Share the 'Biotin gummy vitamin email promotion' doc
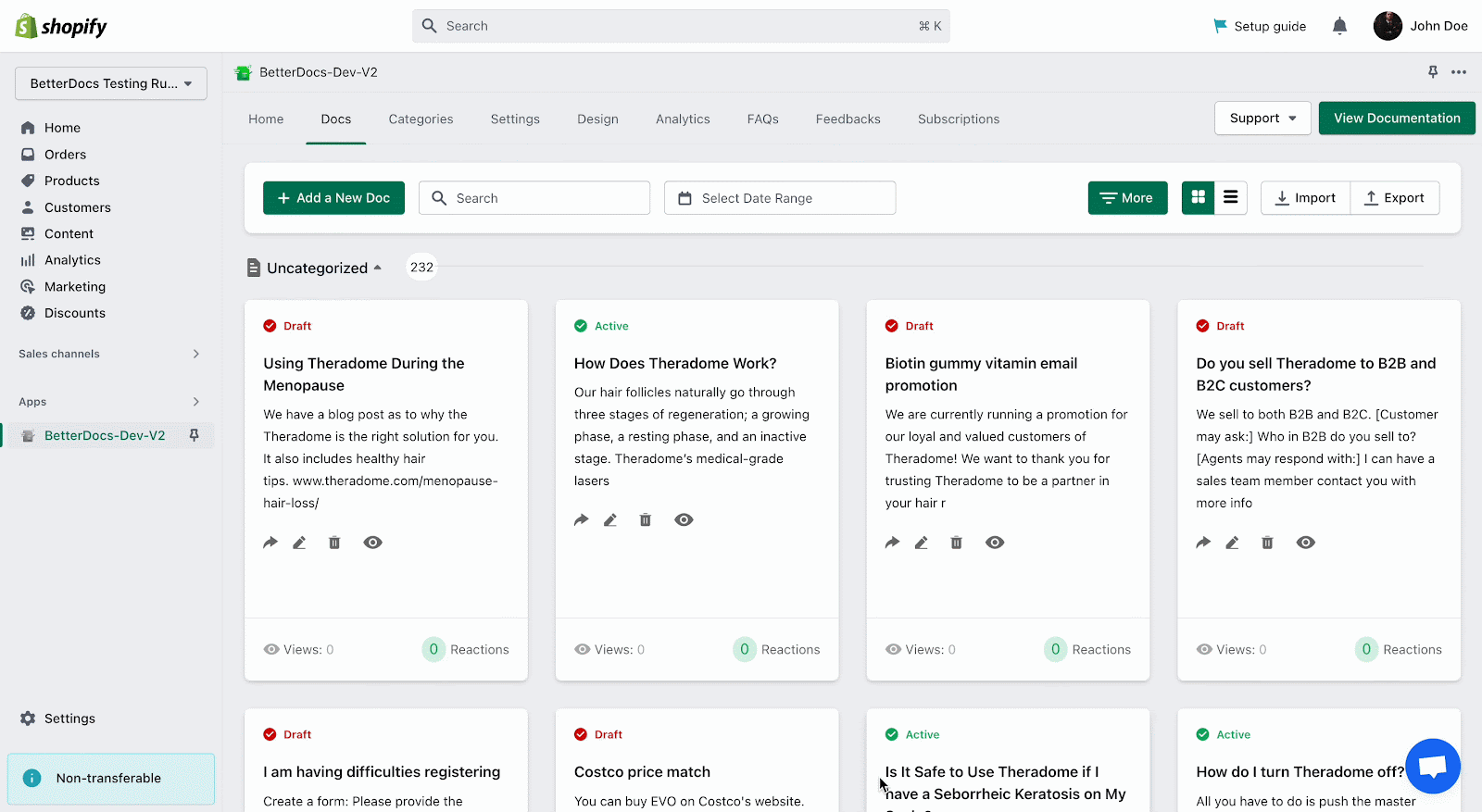This screenshot has height=812, width=1482. click(x=892, y=543)
